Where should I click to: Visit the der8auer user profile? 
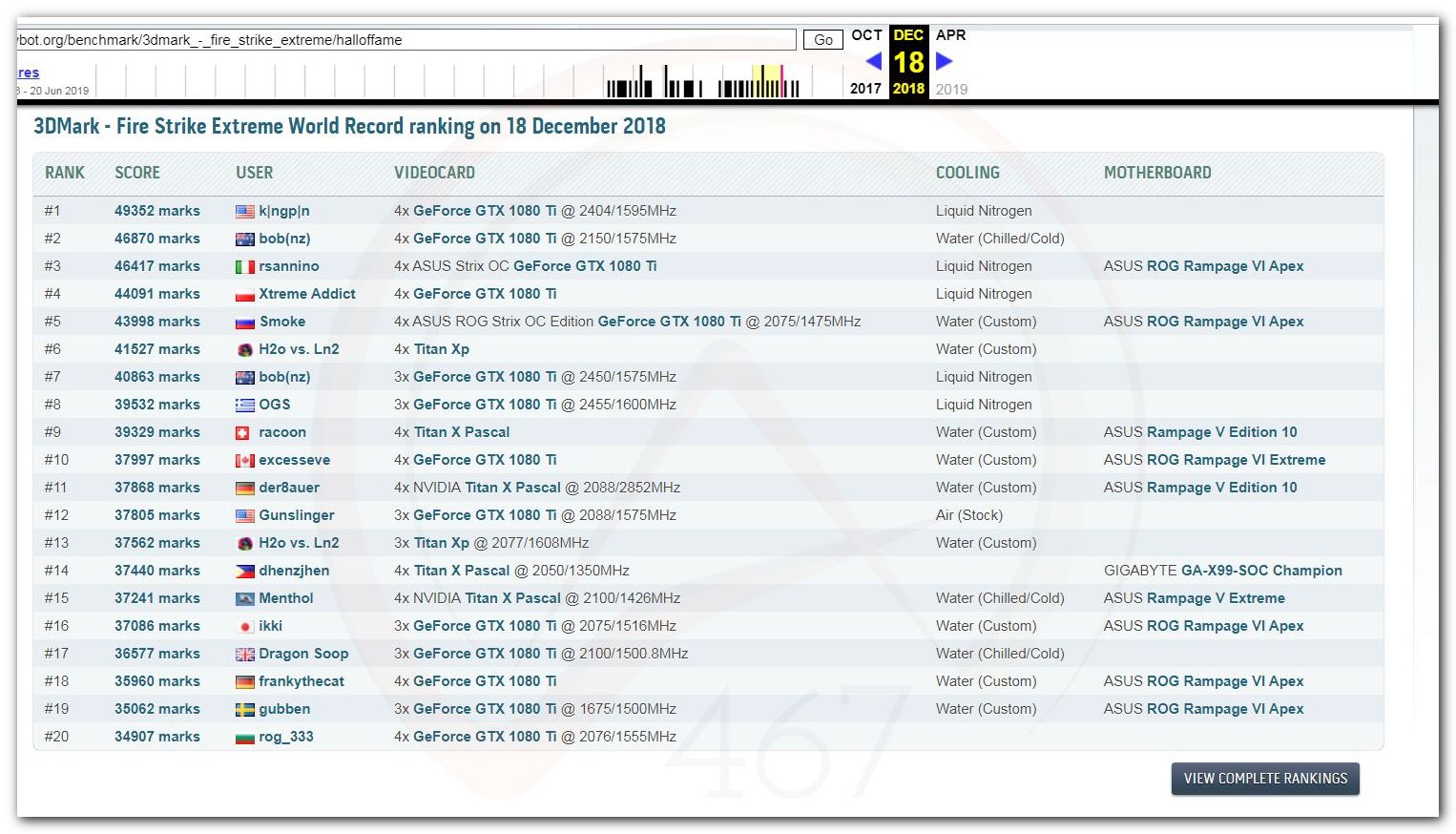289,488
